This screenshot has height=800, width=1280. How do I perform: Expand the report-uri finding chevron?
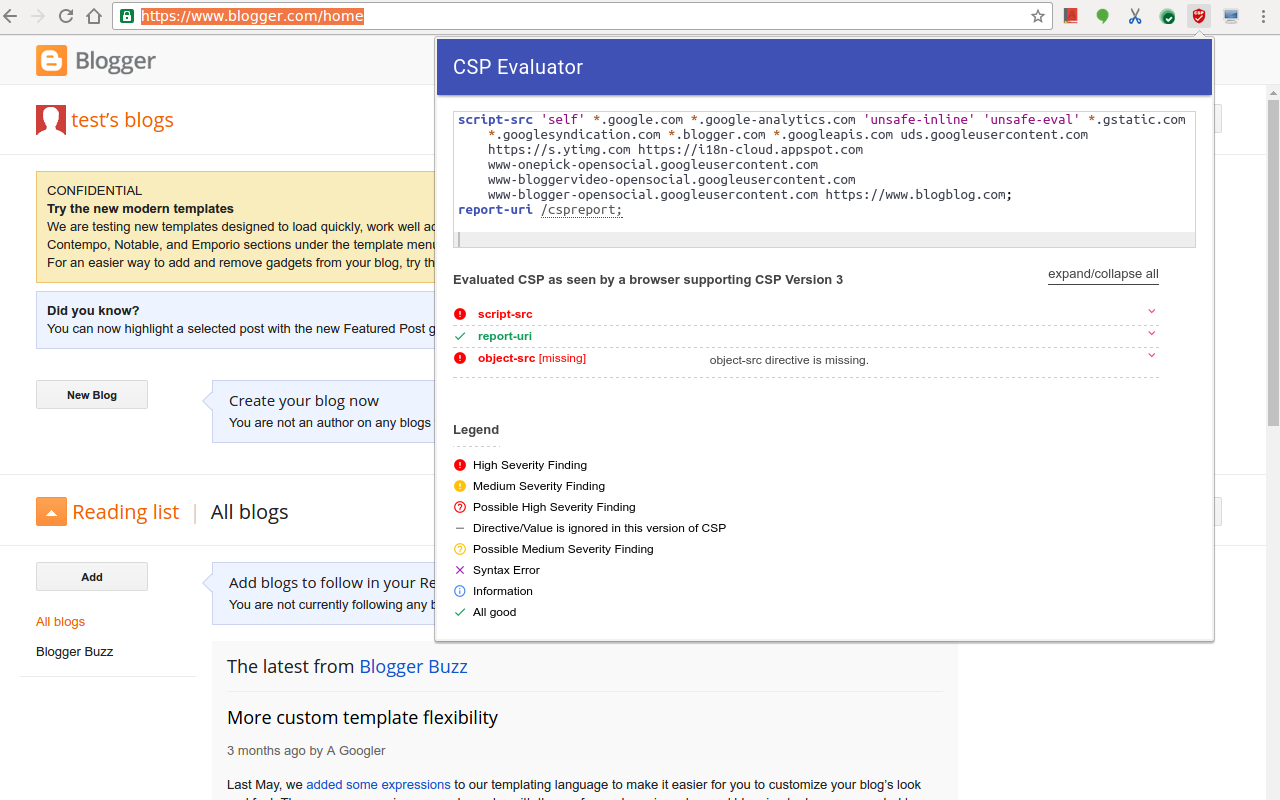click(x=1151, y=334)
